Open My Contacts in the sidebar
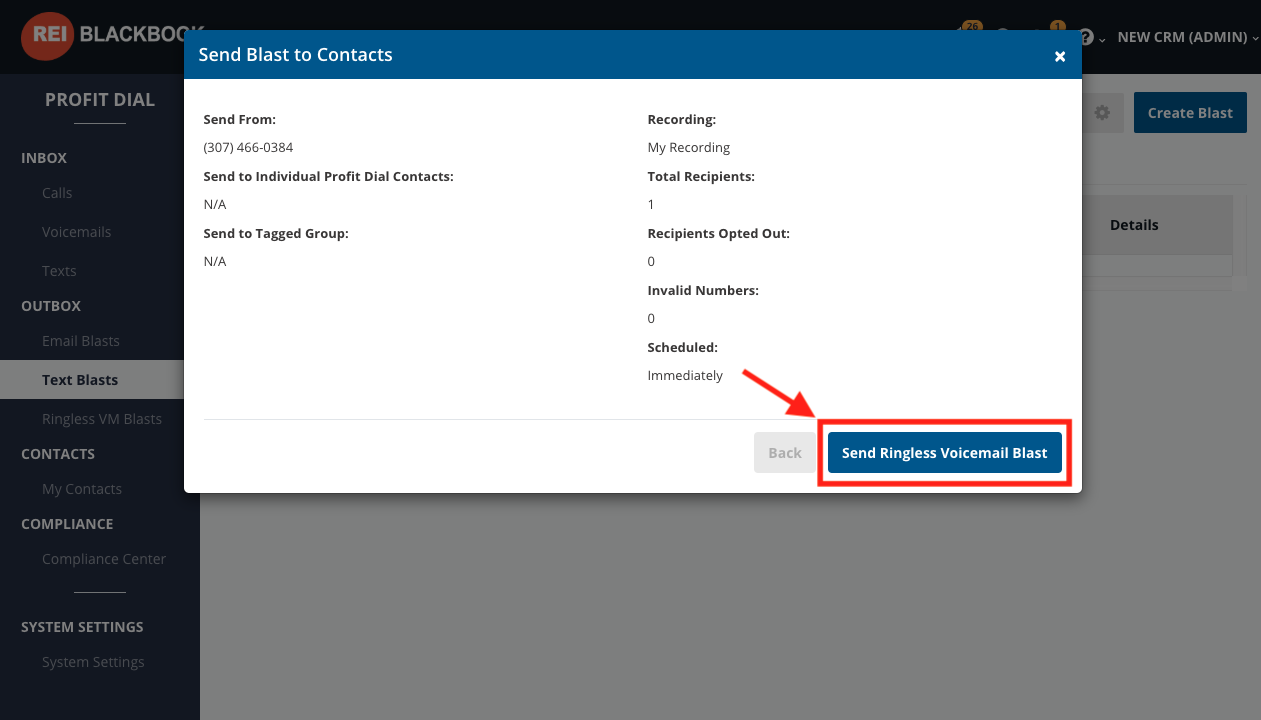The height and width of the screenshot is (720, 1261). pos(81,489)
